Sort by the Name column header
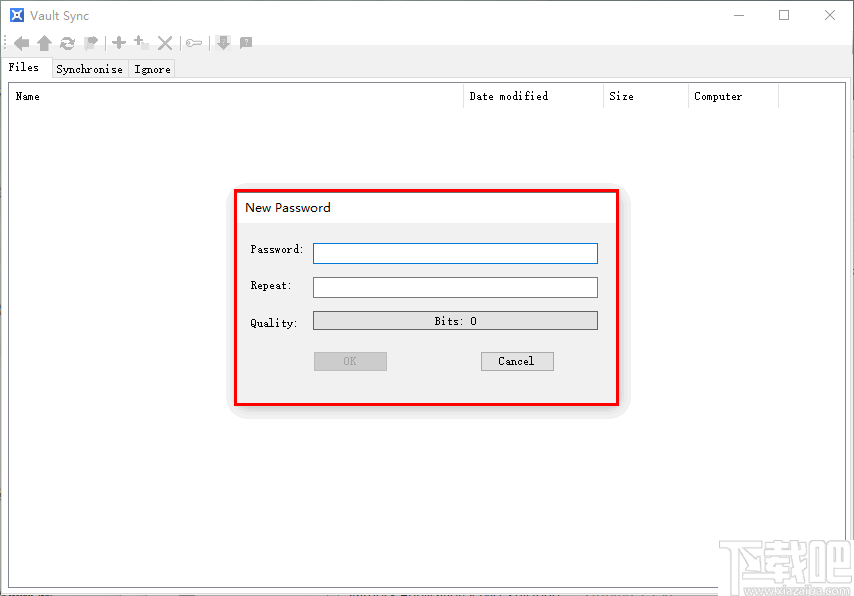This screenshot has width=854, height=596. point(236,96)
